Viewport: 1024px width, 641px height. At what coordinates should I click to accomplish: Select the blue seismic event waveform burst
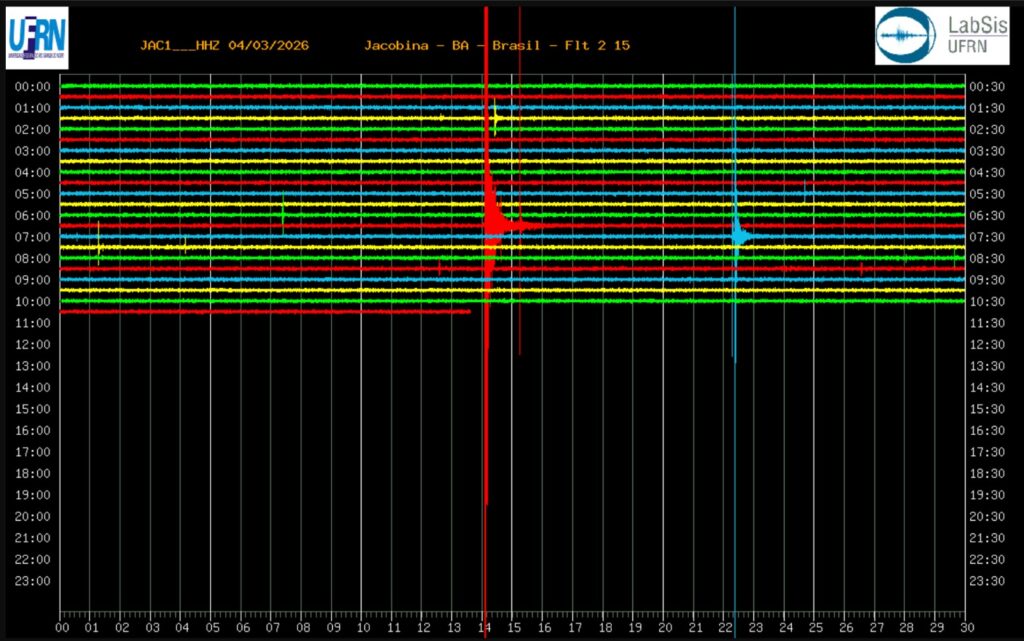(740, 236)
